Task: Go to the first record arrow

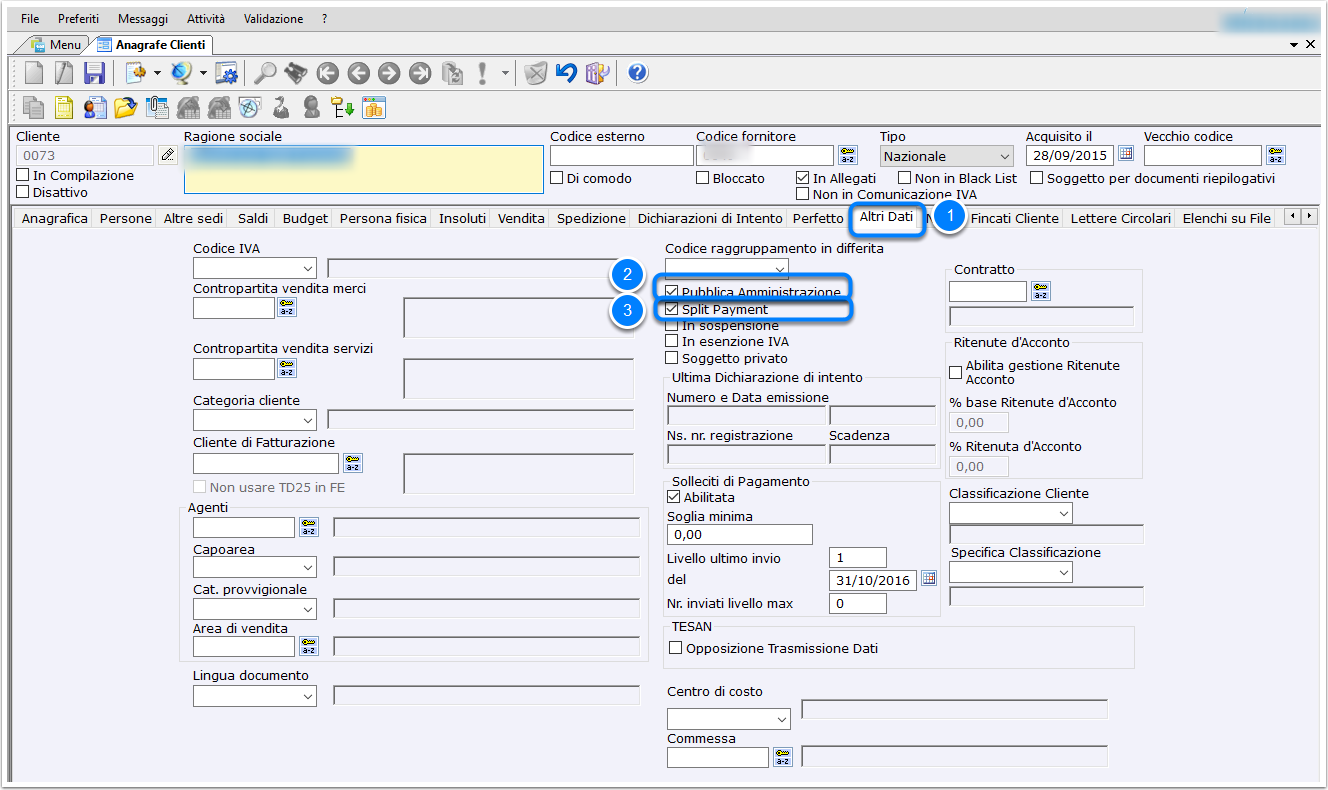Action: point(327,72)
